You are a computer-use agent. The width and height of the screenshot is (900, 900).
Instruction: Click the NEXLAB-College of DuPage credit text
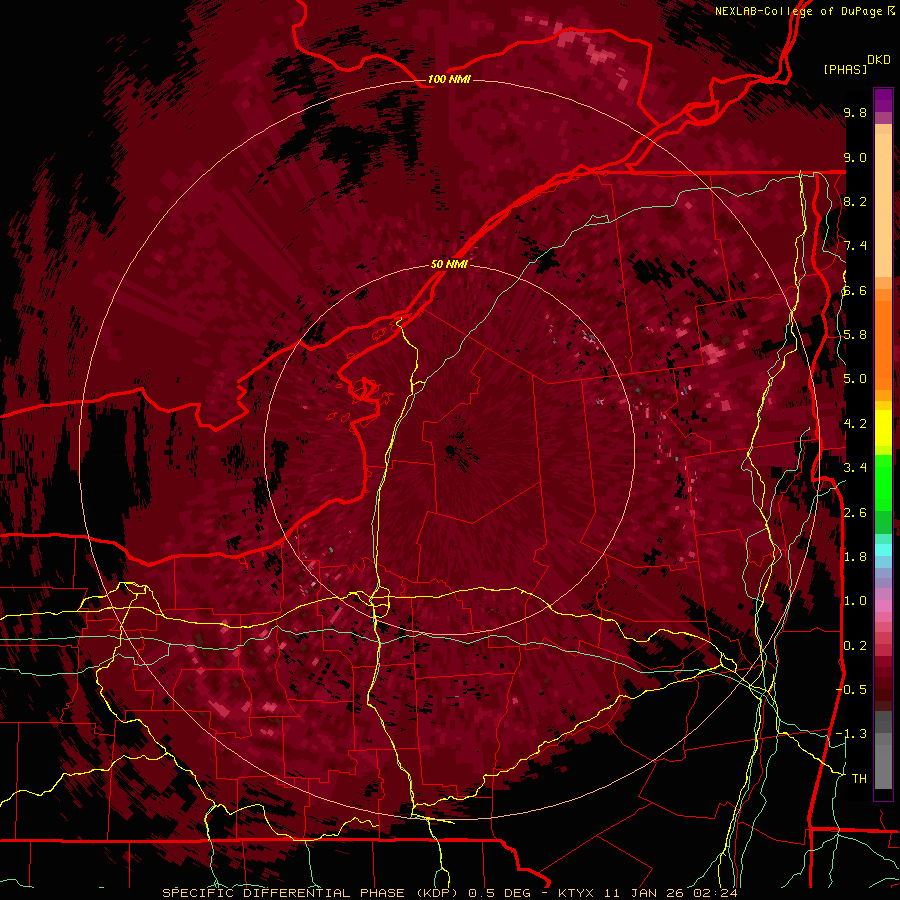(x=798, y=11)
